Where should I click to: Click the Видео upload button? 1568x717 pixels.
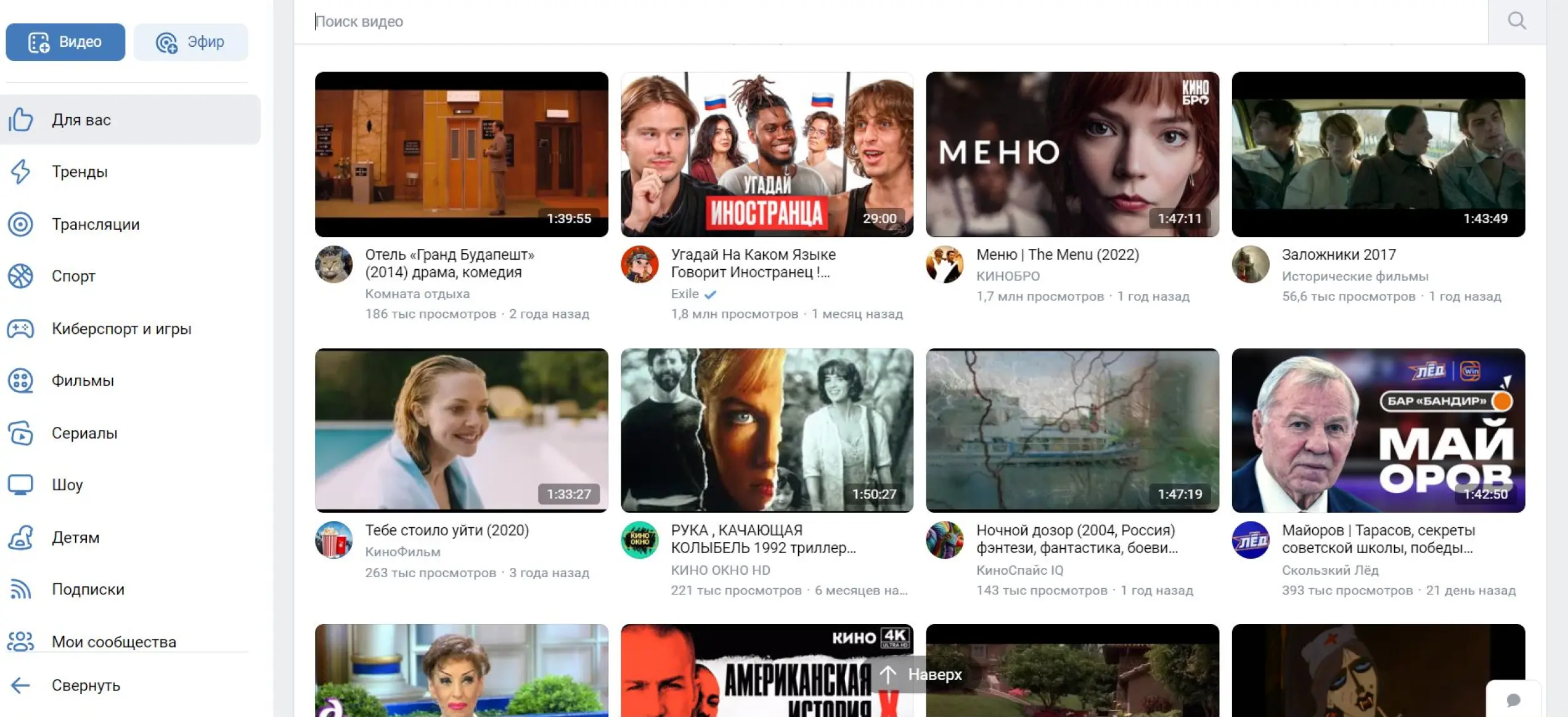pos(65,42)
